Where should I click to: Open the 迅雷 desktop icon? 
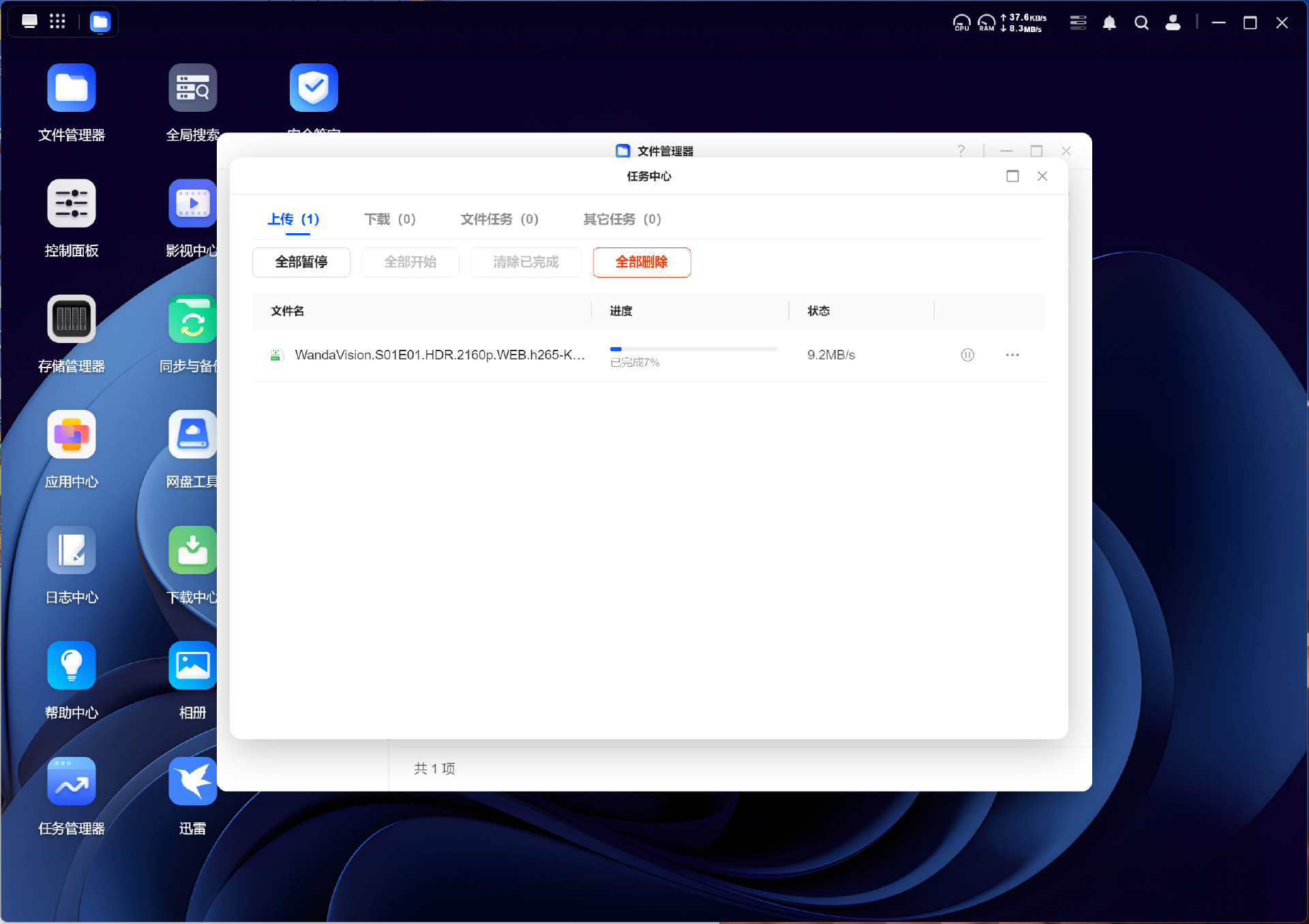(x=193, y=781)
